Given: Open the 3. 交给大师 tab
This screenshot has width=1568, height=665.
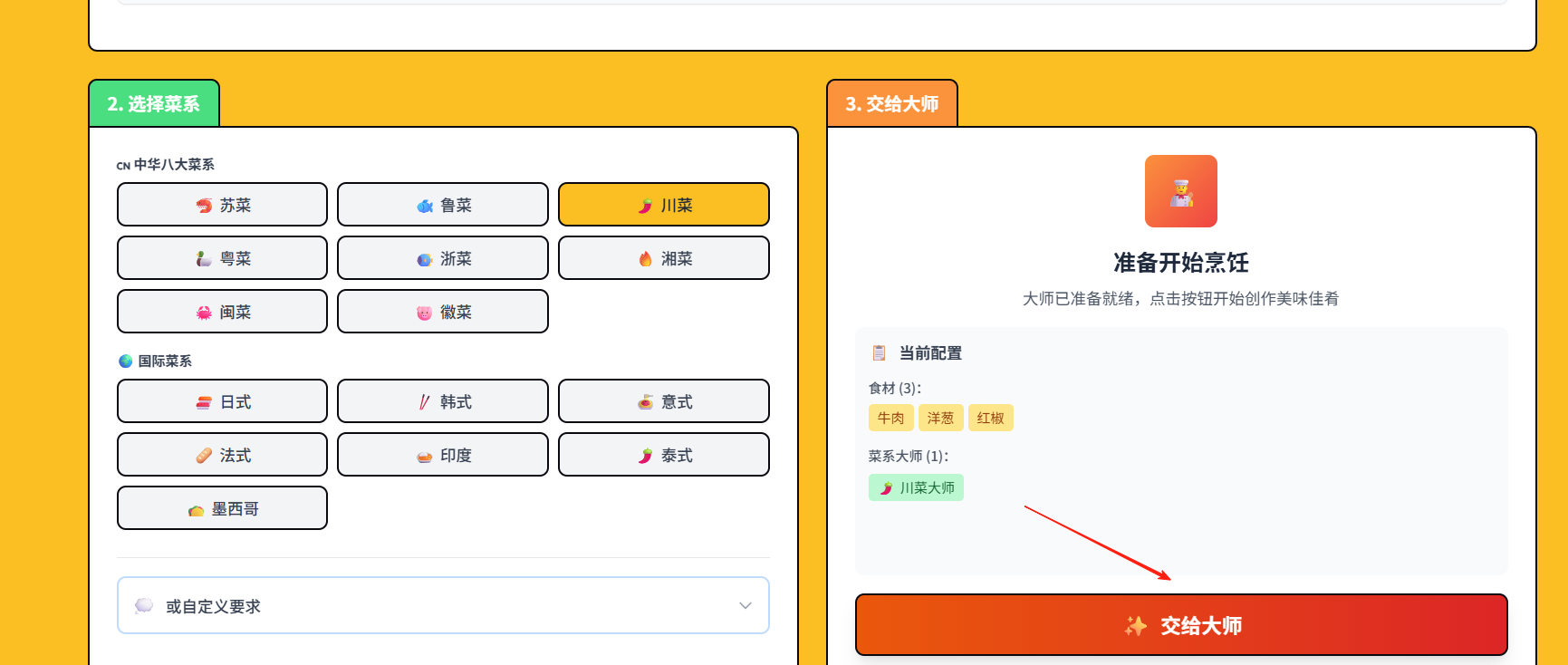Looking at the screenshot, I should (x=891, y=104).
